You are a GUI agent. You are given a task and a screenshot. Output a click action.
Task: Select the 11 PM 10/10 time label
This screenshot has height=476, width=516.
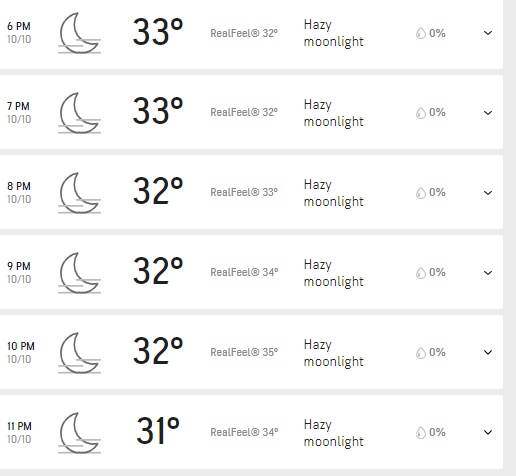(x=20, y=433)
